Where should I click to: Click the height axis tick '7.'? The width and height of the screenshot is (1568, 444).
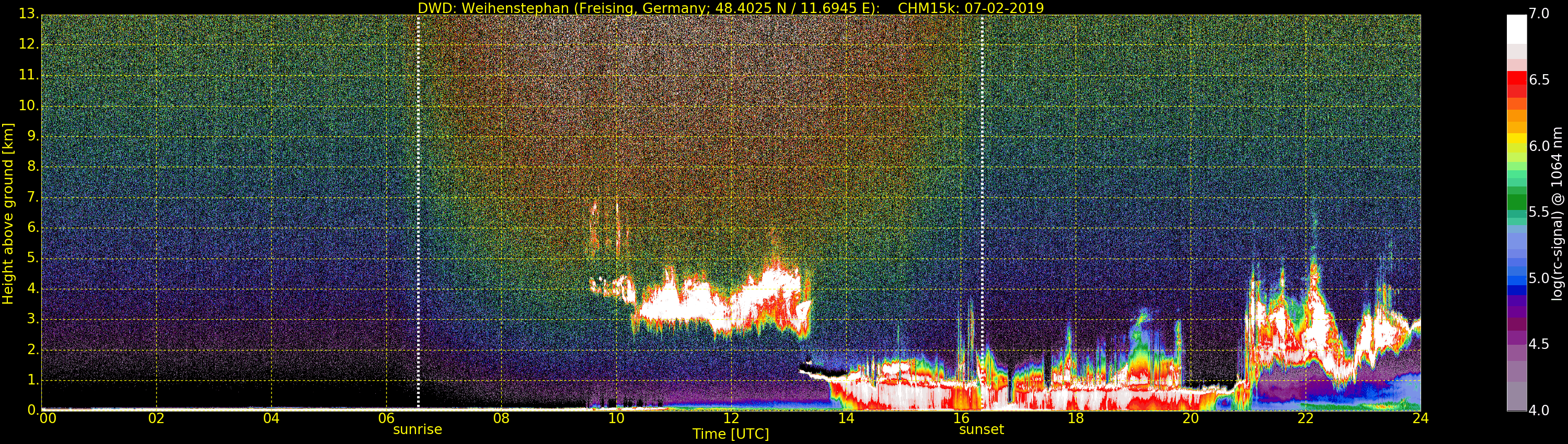coord(33,197)
